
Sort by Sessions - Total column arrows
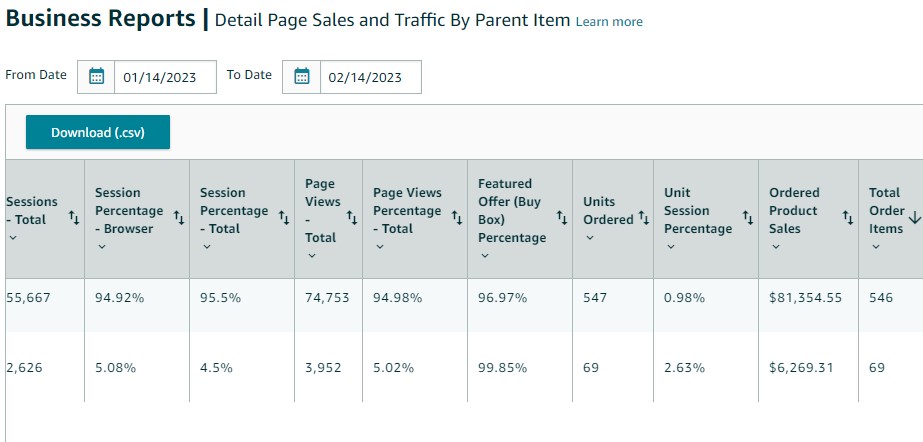[x=73, y=217]
